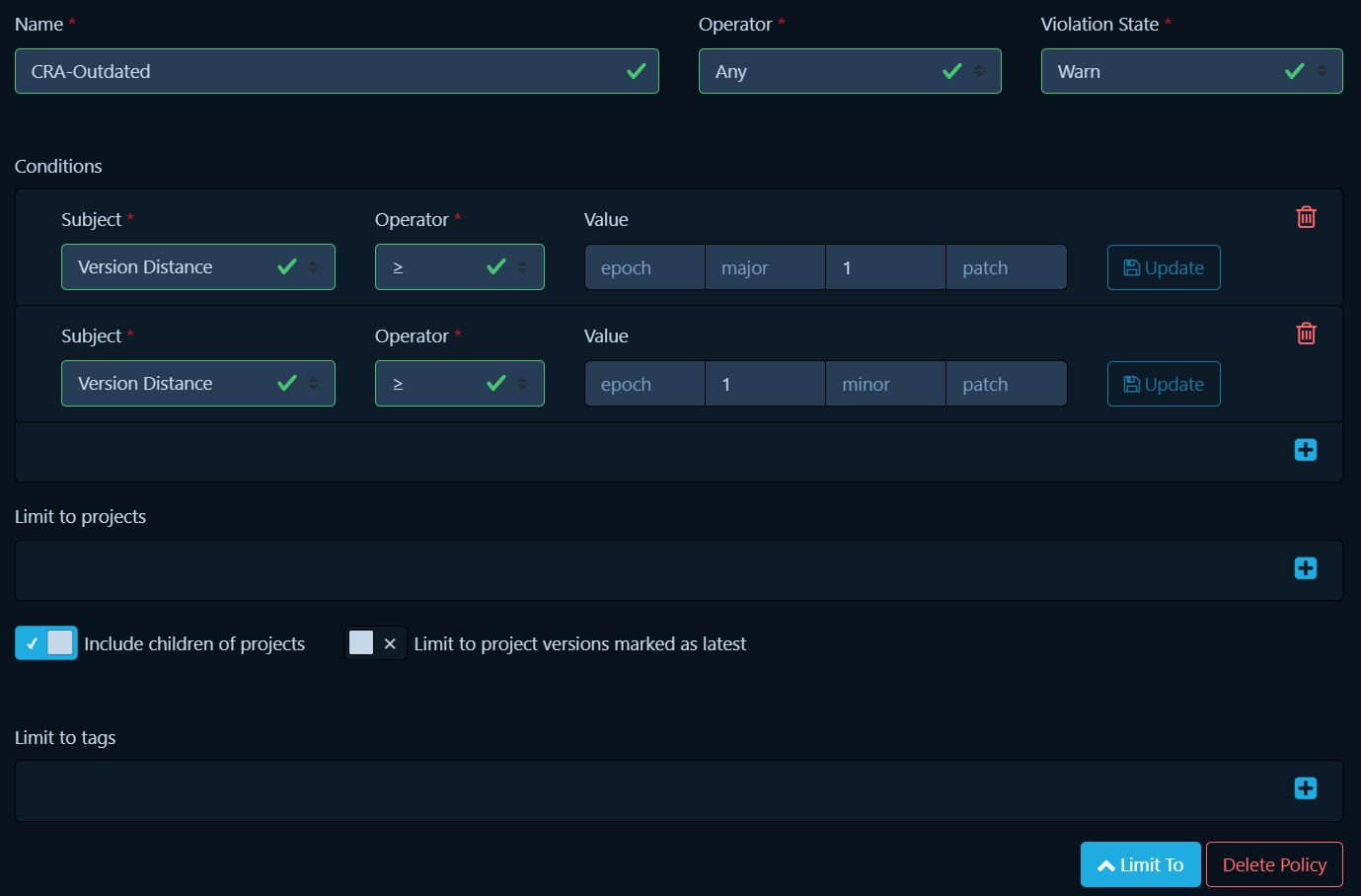Image resolution: width=1361 pixels, height=896 pixels.
Task: Click patch field in second condition
Action: [1007, 384]
